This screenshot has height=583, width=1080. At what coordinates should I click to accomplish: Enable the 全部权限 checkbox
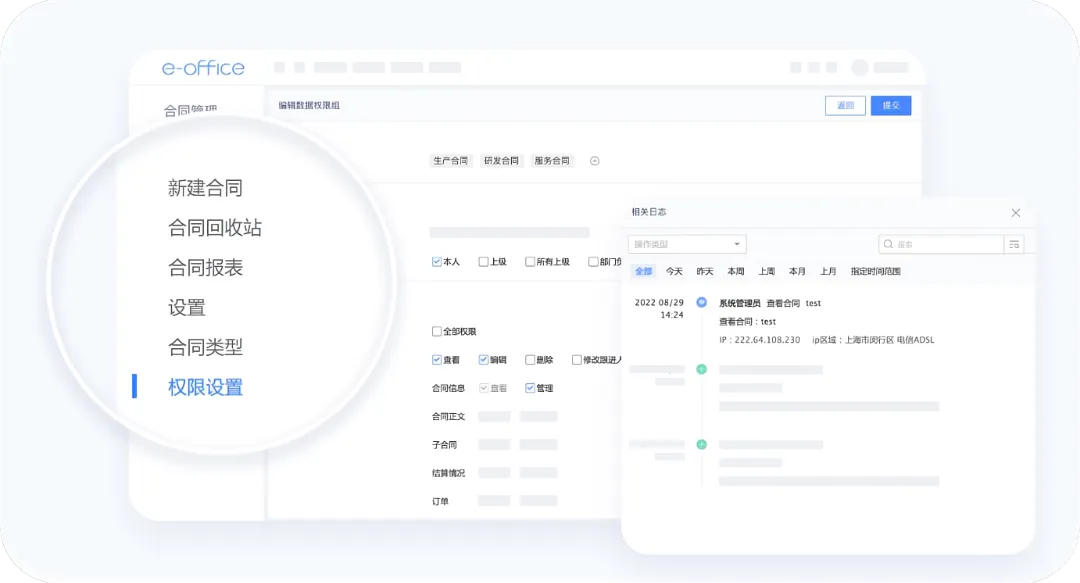click(437, 332)
